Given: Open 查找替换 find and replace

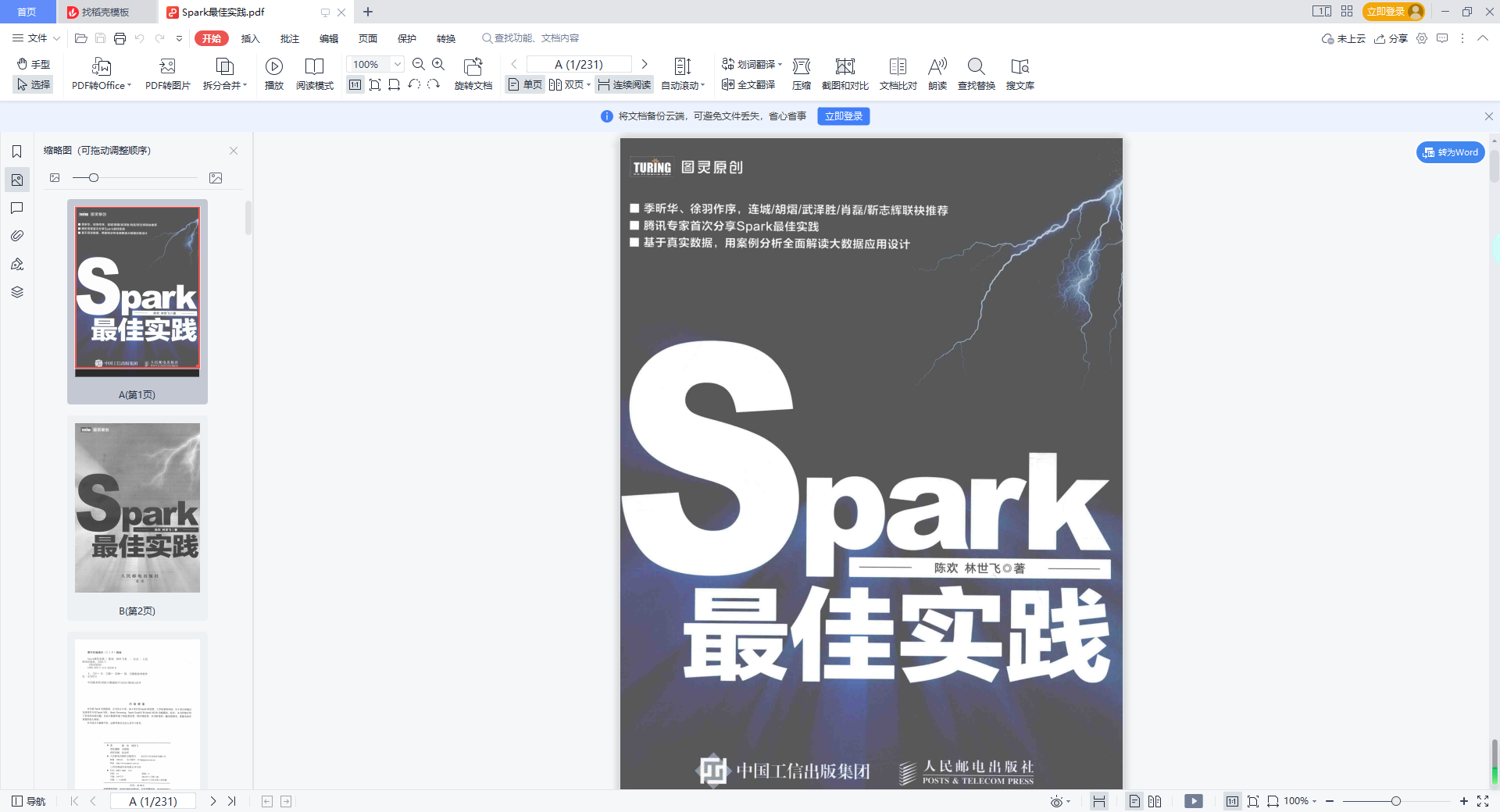Looking at the screenshot, I should pyautogui.click(x=977, y=74).
